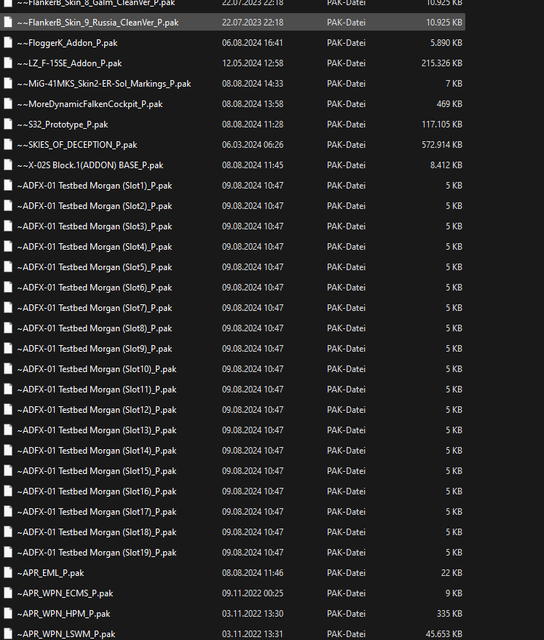Click size 572.914 KB of SKIES_OF_DECEPTION
The width and height of the screenshot is (544, 640).
pos(442,145)
